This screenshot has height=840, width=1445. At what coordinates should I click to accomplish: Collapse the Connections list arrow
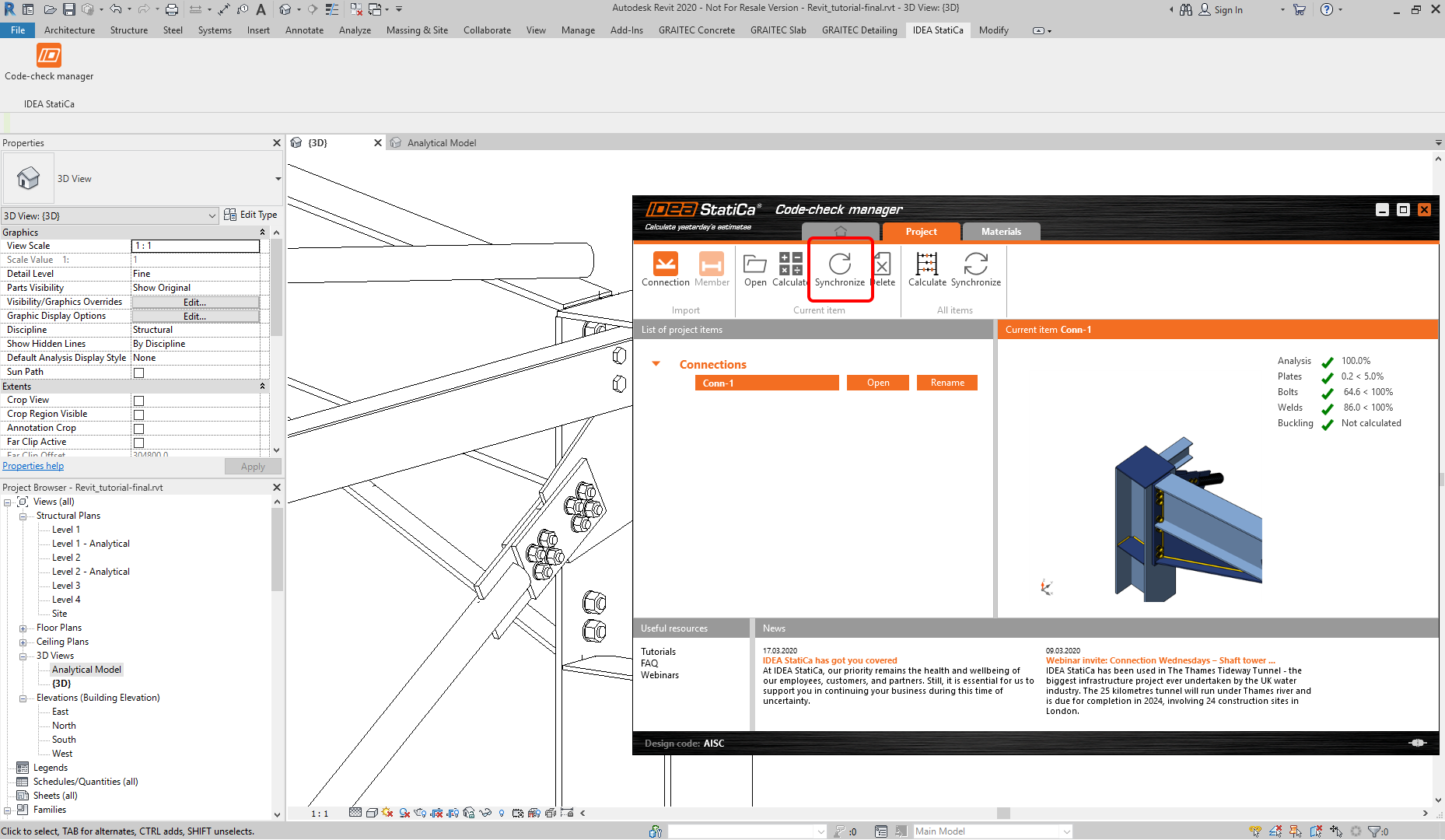pos(656,364)
